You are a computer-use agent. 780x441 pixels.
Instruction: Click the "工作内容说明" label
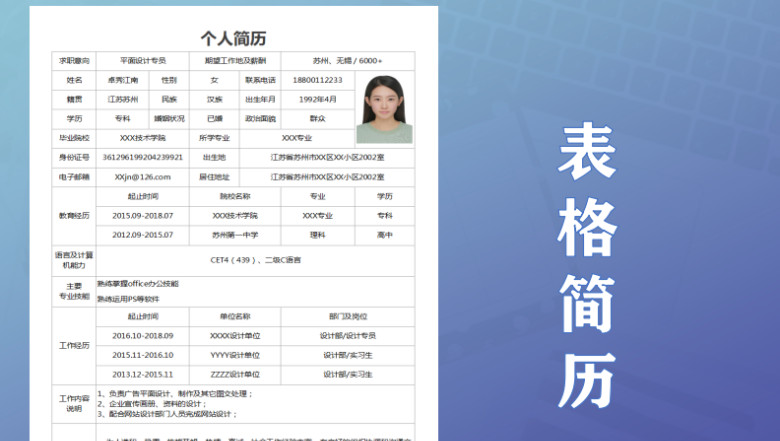point(74,404)
